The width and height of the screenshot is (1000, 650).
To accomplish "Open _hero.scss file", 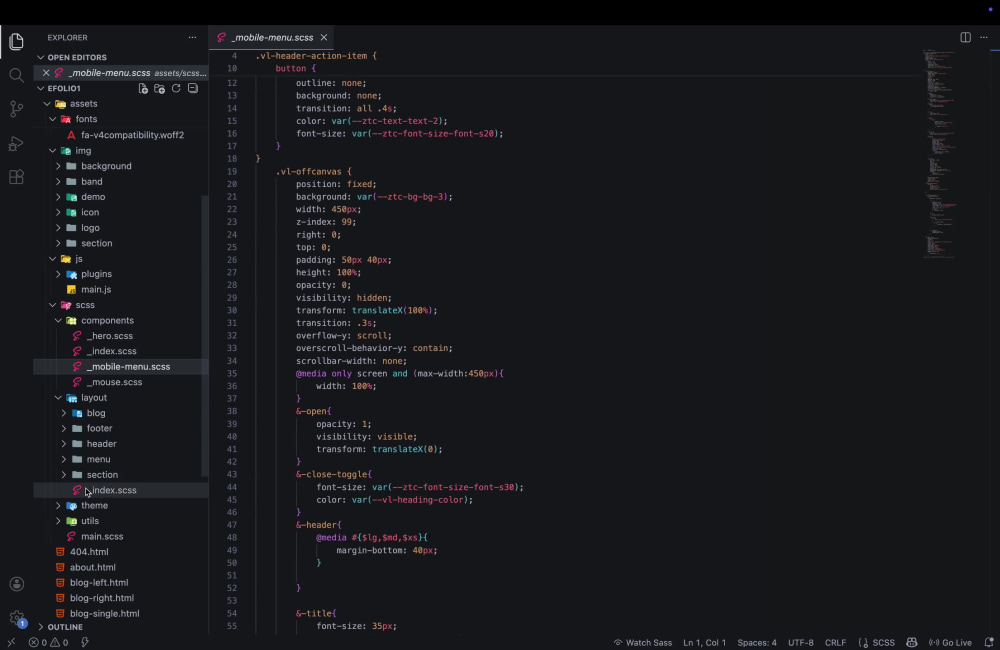I will tap(110, 336).
